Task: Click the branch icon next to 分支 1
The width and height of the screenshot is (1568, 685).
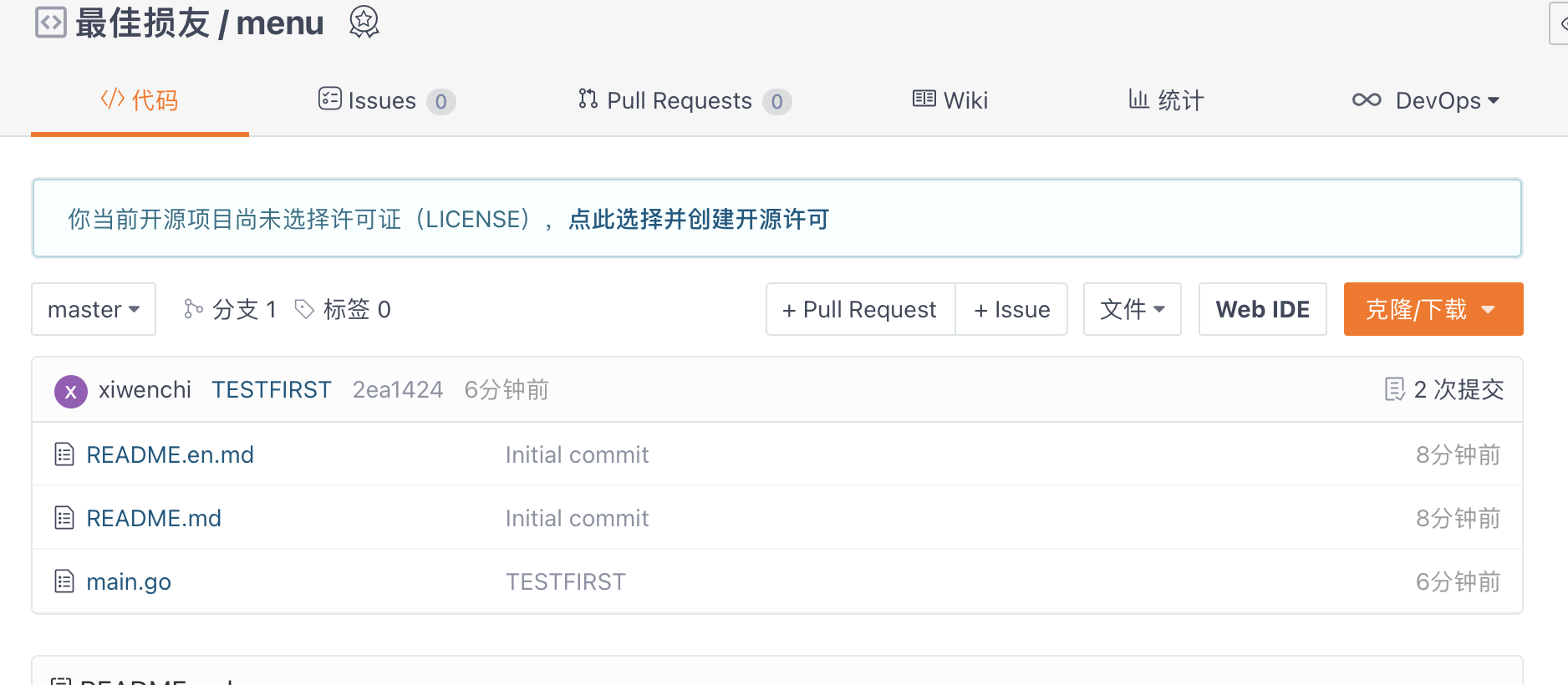Action: coord(193,309)
